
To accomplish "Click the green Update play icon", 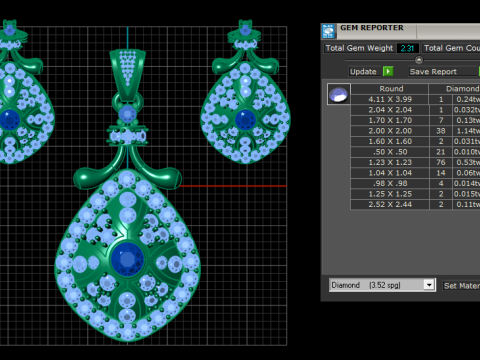I will pyautogui.click(x=388, y=71).
